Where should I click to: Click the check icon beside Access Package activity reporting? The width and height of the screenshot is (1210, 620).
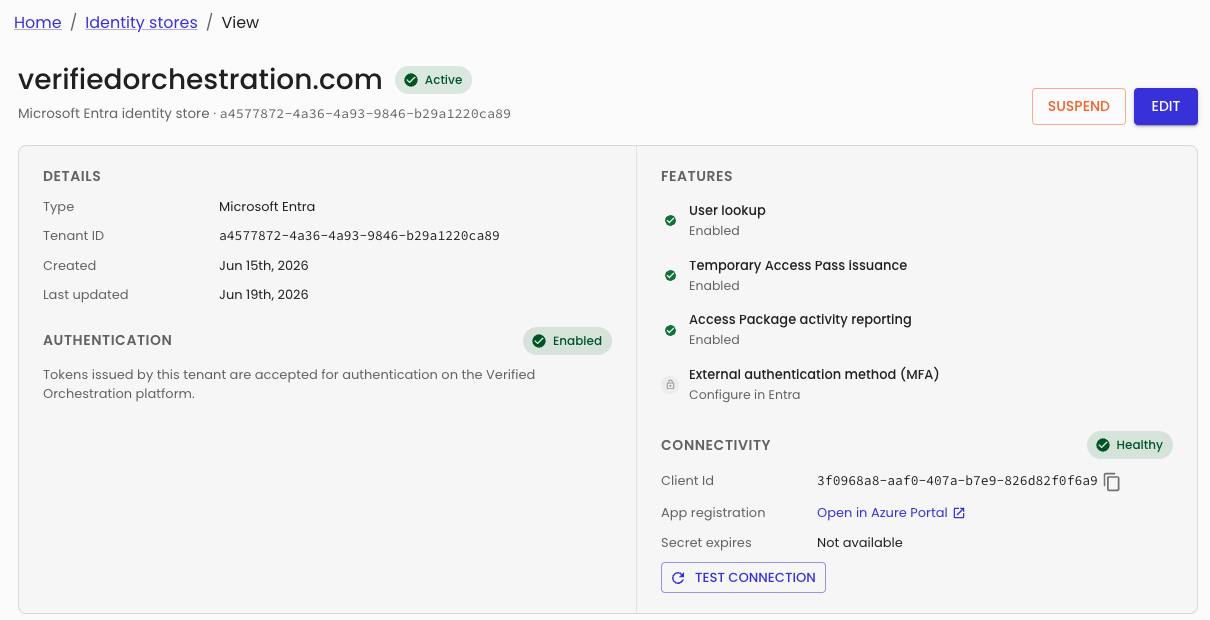pyautogui.click(x=670, y=330)
